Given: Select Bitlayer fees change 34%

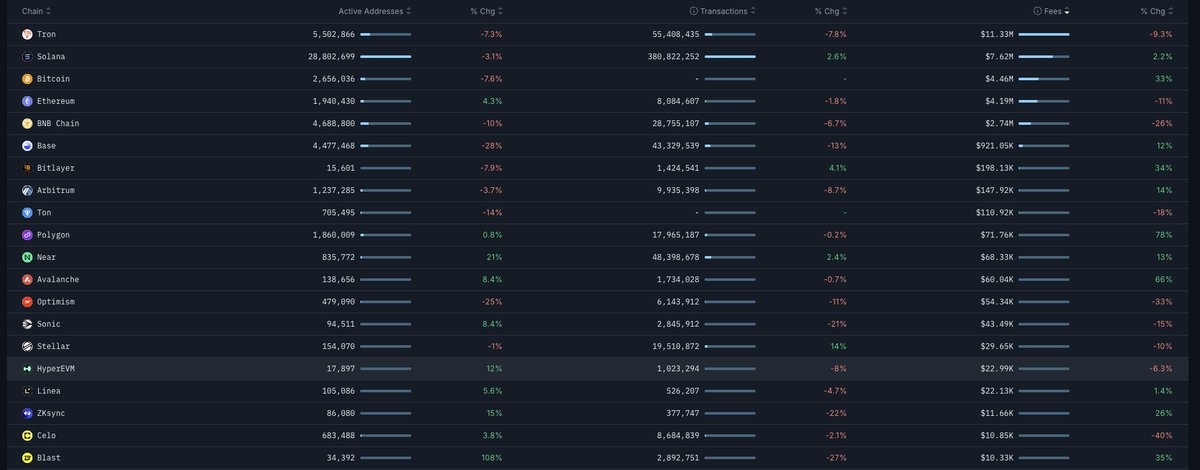Looking at the screenshot, I should pyautogui.click(x=1165, y=168).
